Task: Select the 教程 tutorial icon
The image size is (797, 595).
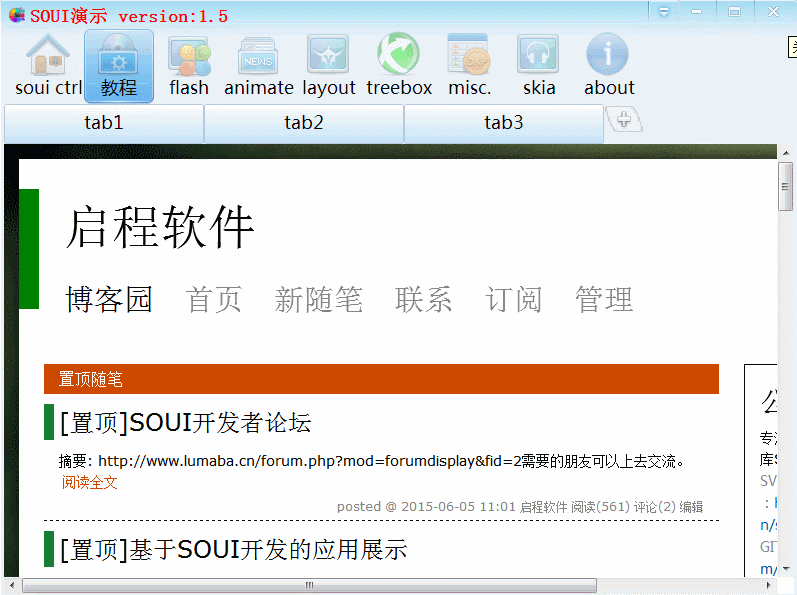Action: 119,66
